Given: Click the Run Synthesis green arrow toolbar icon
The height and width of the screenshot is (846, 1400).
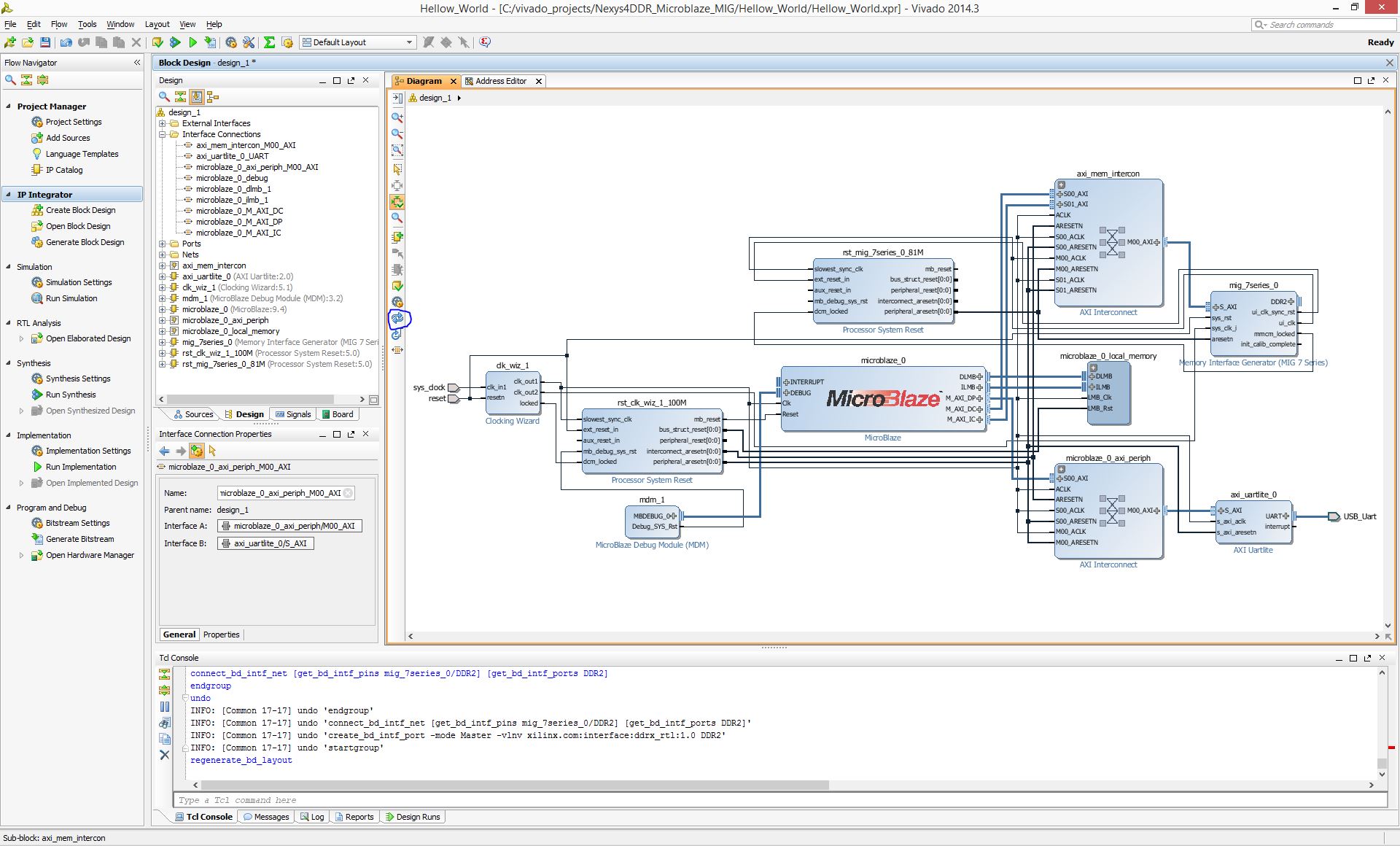Looking at the screenshot, I should 175,42.
